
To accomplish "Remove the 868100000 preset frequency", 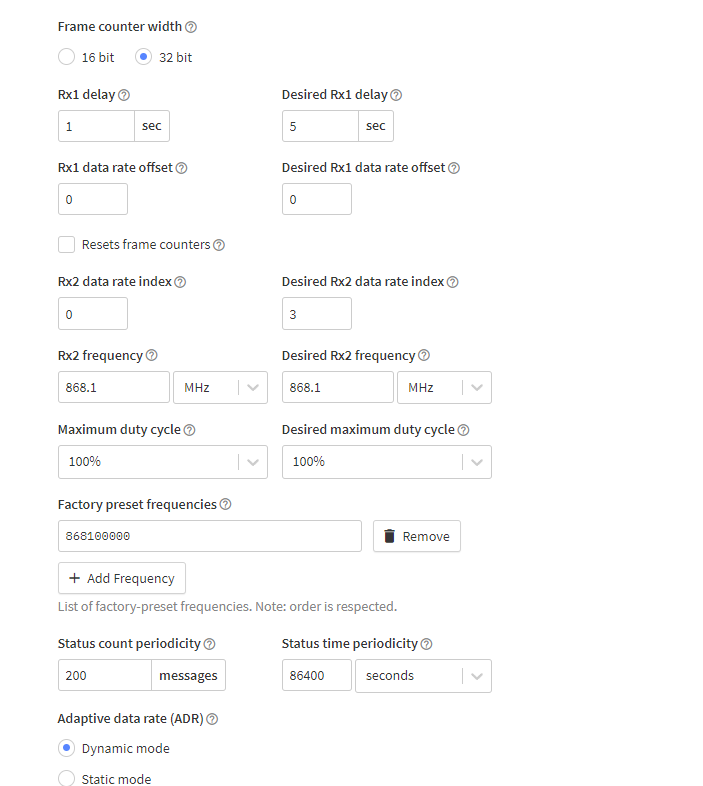I will [x=417, y=536].
